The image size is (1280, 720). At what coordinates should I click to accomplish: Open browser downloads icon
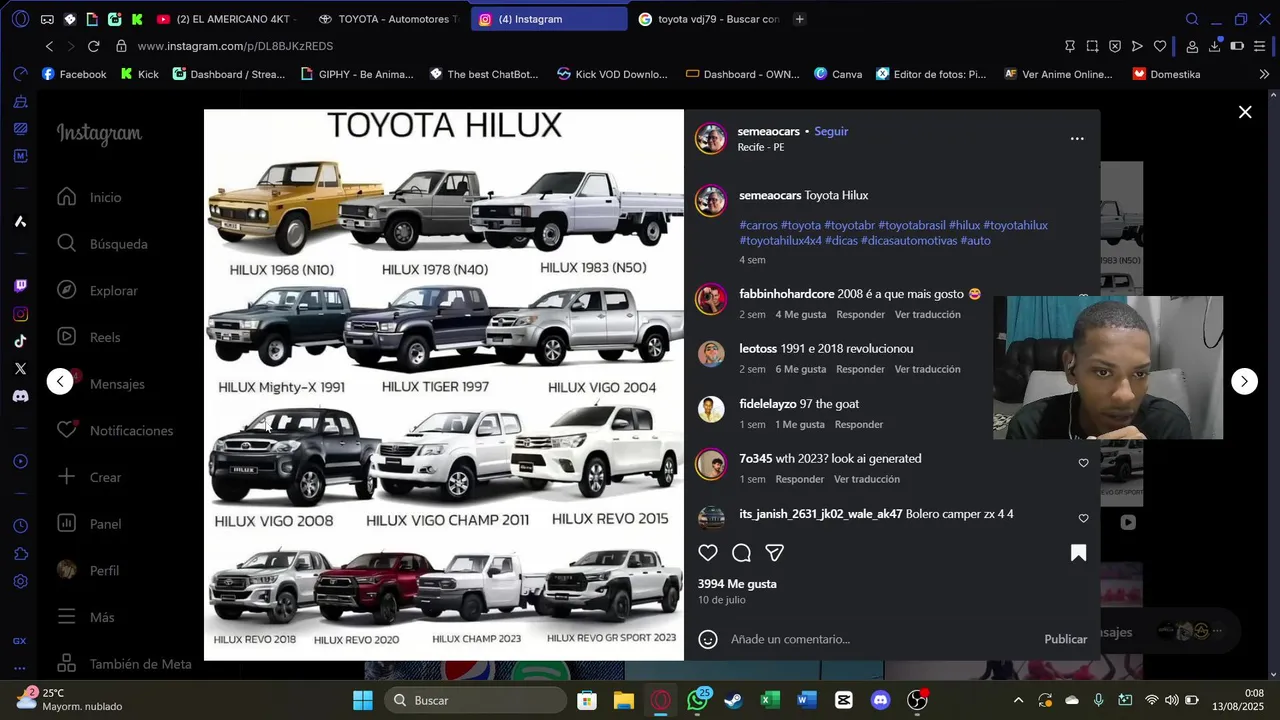(x=1215, y=46)
